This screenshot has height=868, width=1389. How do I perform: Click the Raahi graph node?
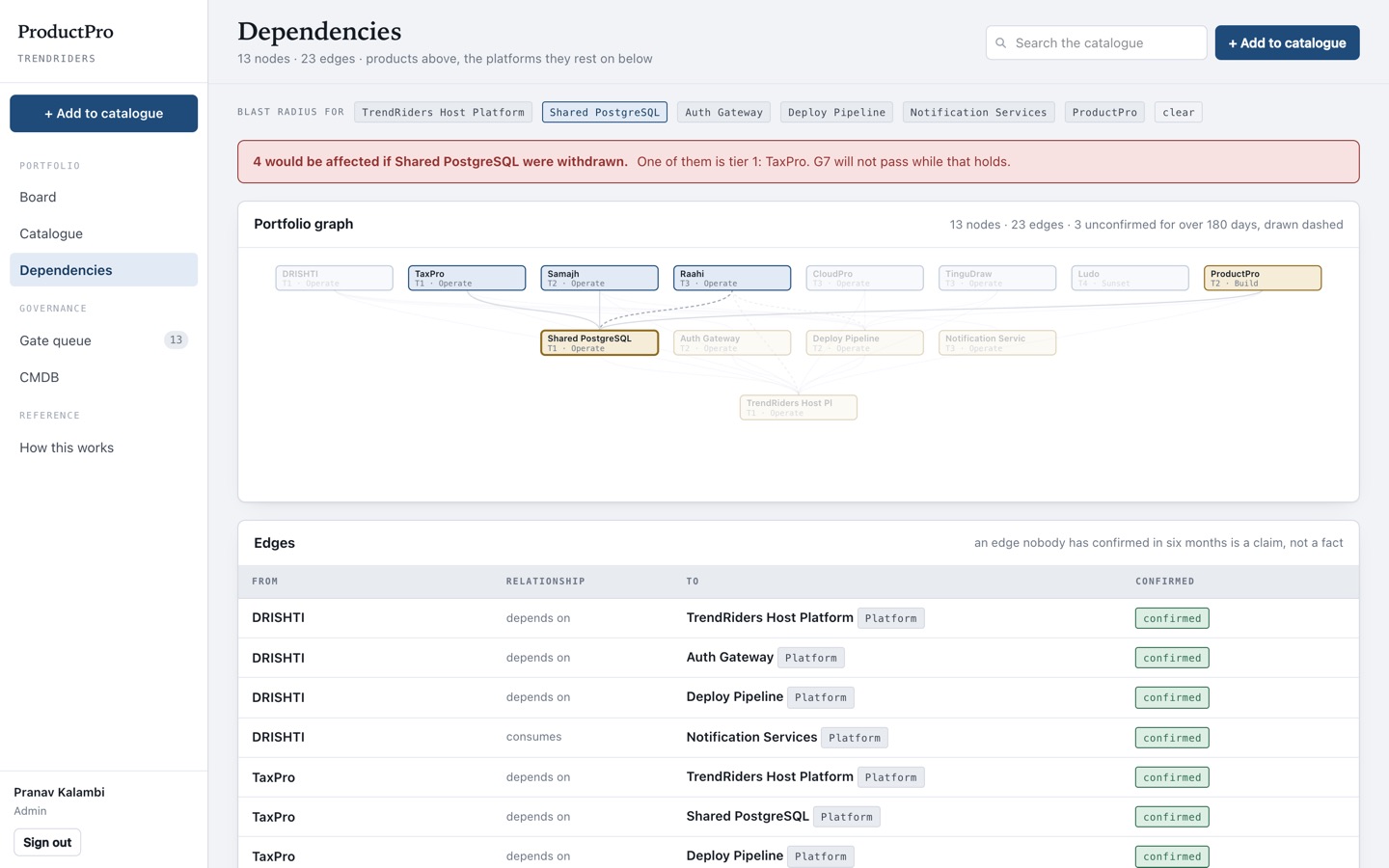pos(732,278)
